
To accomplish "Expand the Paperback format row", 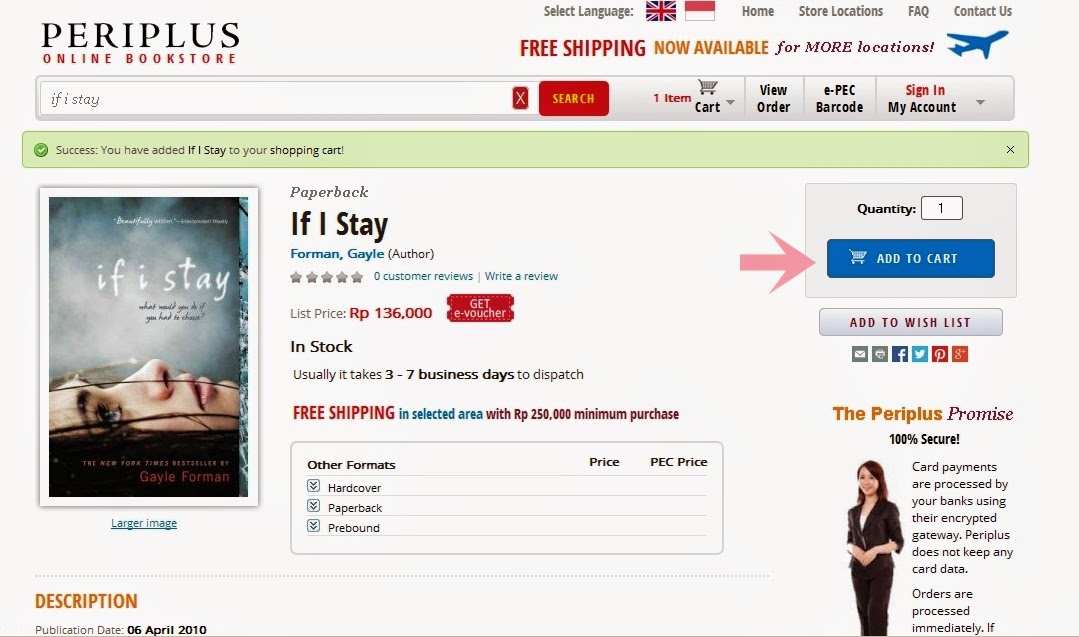I will 314,506.
